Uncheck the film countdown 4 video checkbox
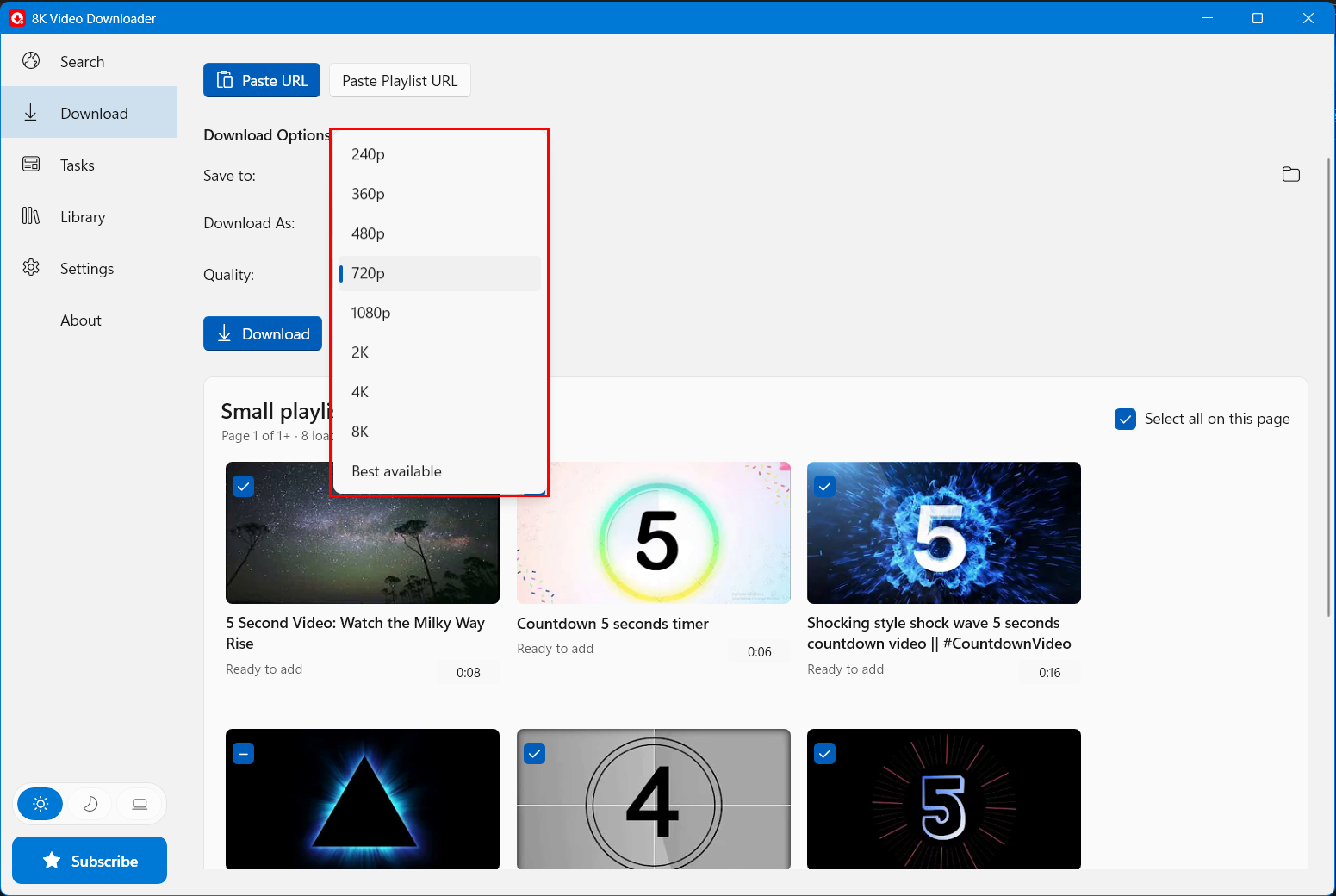Viewport: 1336px width, 896px height. pyautogui.click(x=535, y=754)
